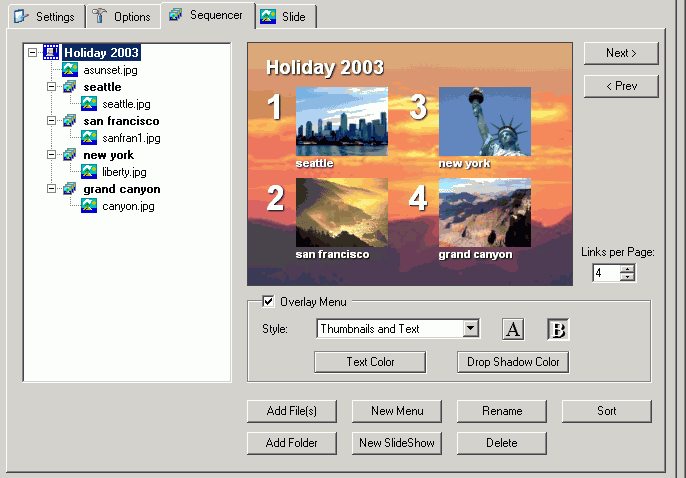Screen dimensions: 686x478
Task: Increase Links per Page with up arrow
Action: 627,269
